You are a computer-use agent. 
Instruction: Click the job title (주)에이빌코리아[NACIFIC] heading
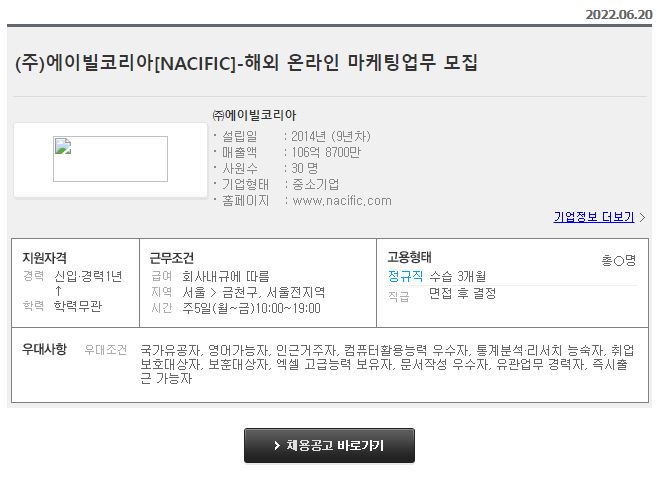coord(246,63)
